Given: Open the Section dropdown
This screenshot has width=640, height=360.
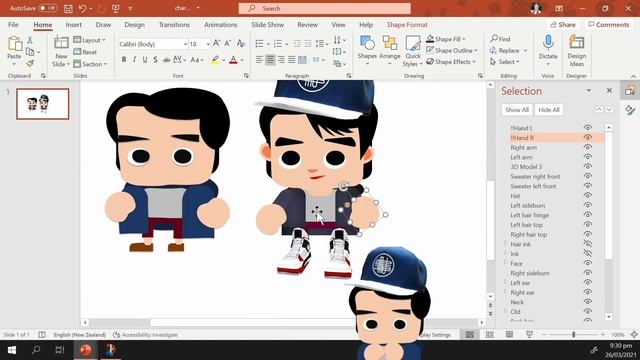Looking at the screenshot, I should [91, 64].
